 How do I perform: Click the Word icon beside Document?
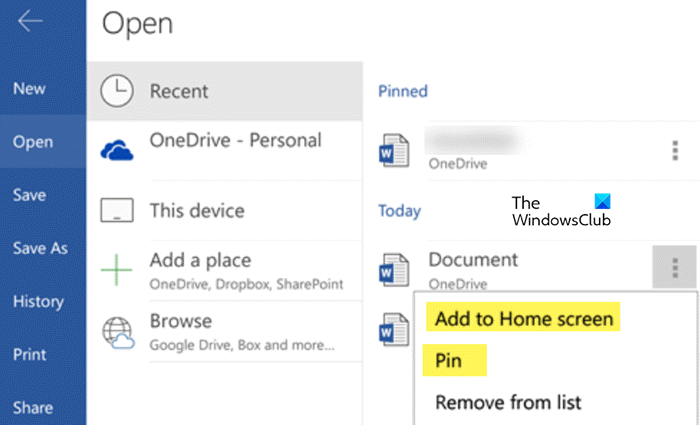395,269
